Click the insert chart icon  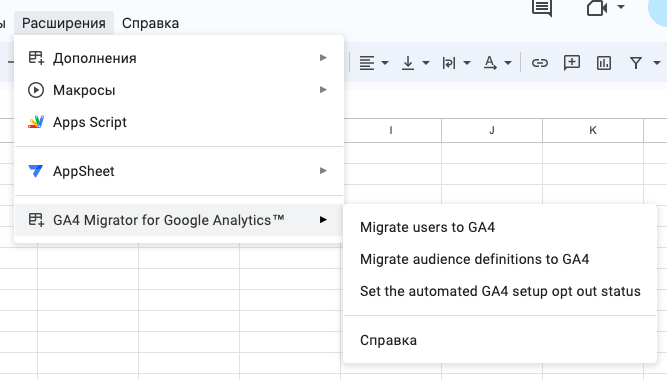(x=604, y=63)
